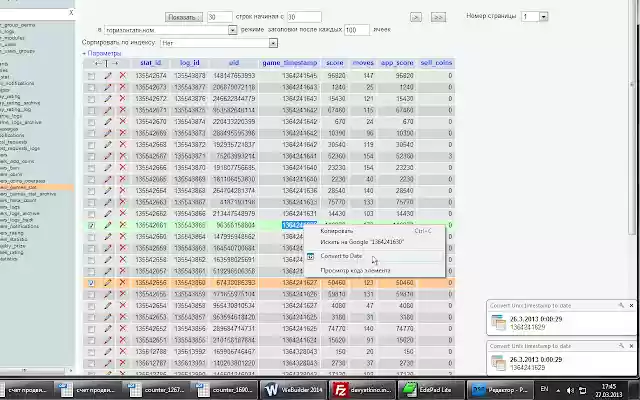Tick checkbox for row 135542672

click(x=91, y=99)
